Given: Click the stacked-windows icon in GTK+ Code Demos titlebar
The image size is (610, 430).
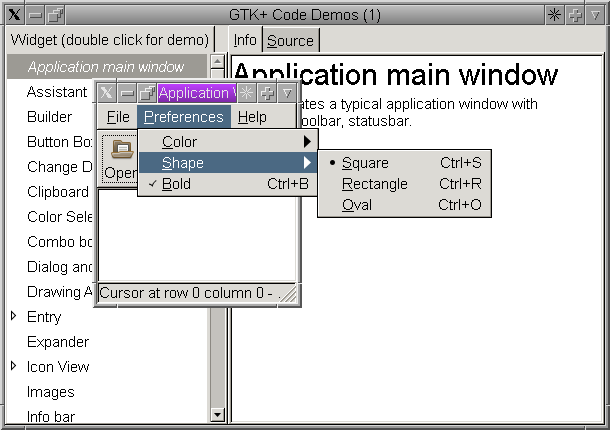Looking at the screenshot, I should tap(56, 15).
